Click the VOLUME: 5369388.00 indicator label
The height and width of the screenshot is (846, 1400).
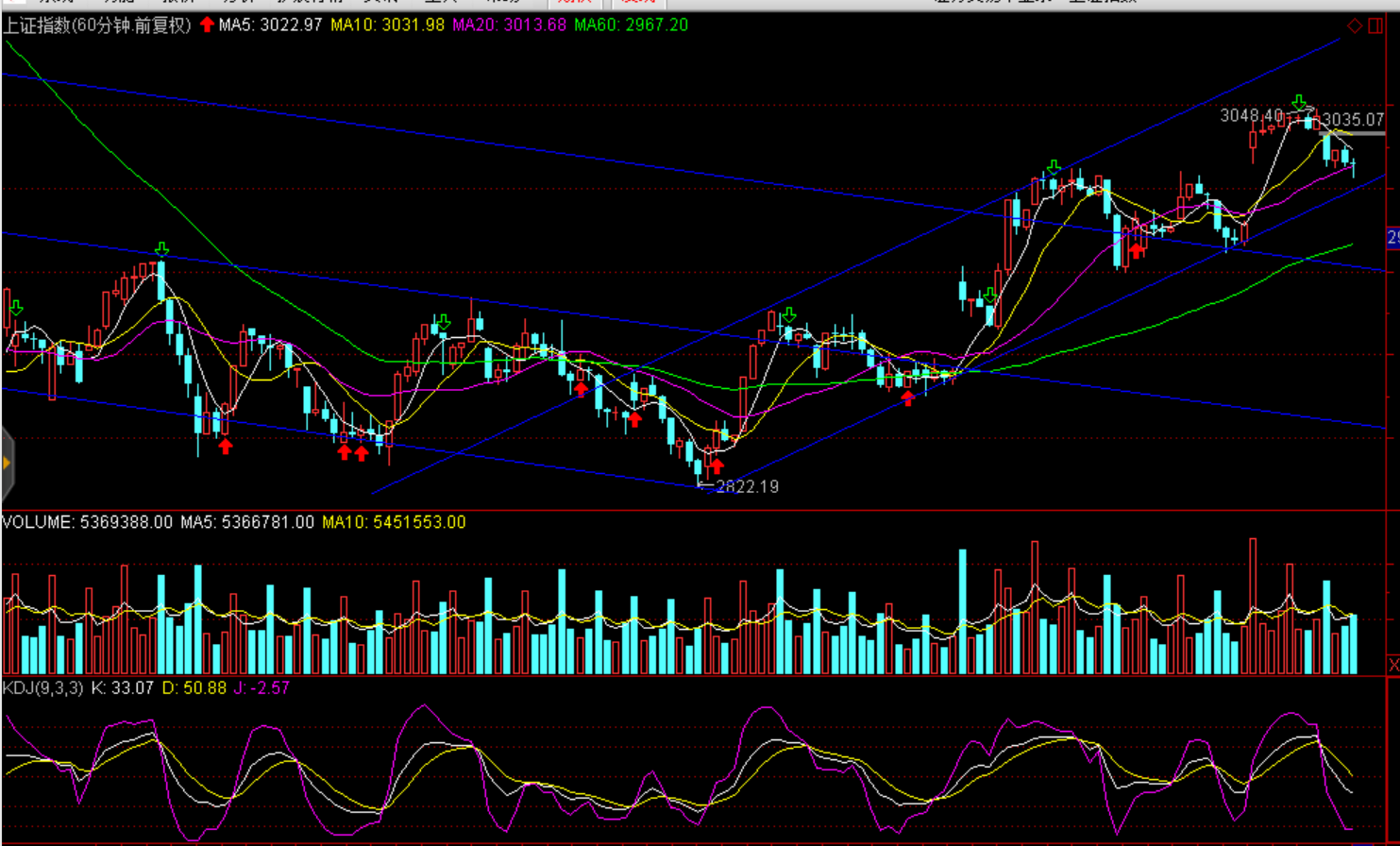tap(87, 522)
